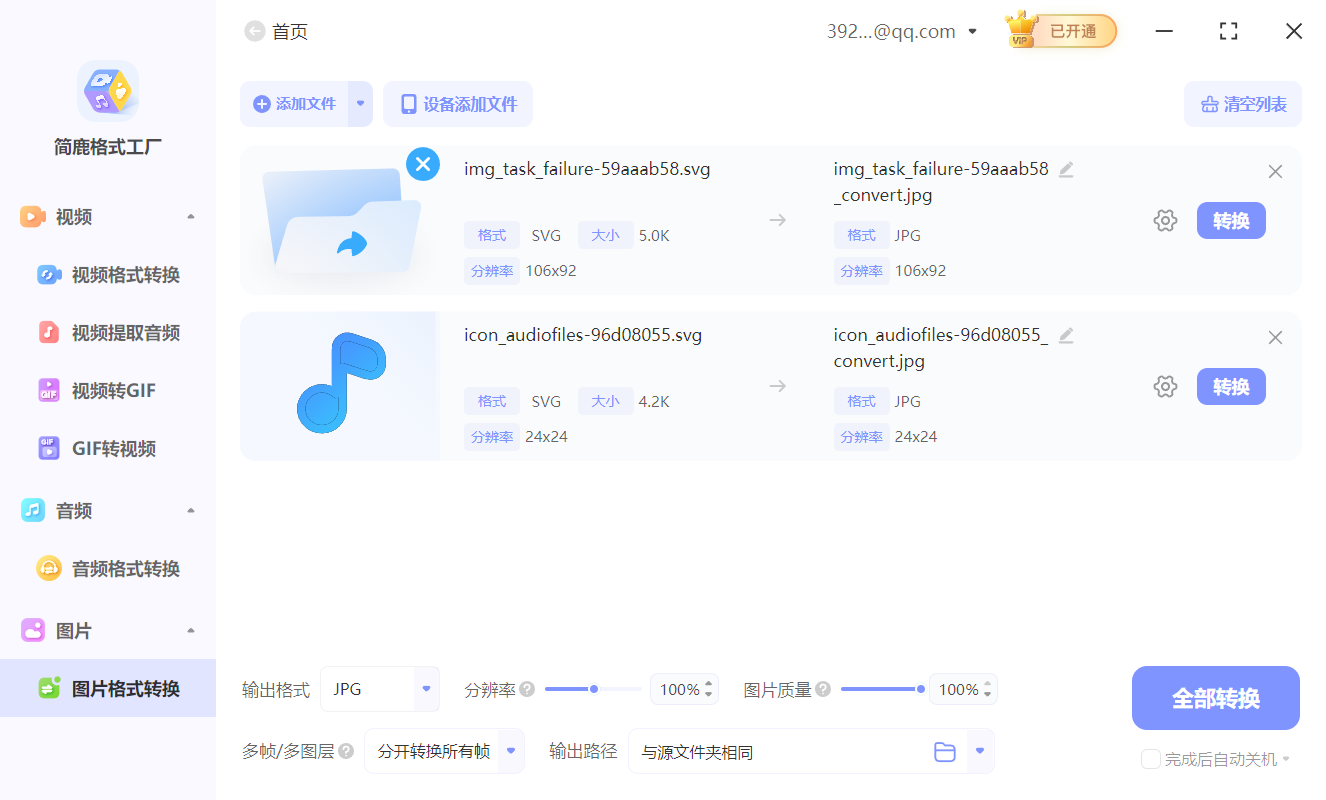Edit output name of img_task_failure file
The width and height of the screenshot is (1326, 800).
coord(1066,170)
